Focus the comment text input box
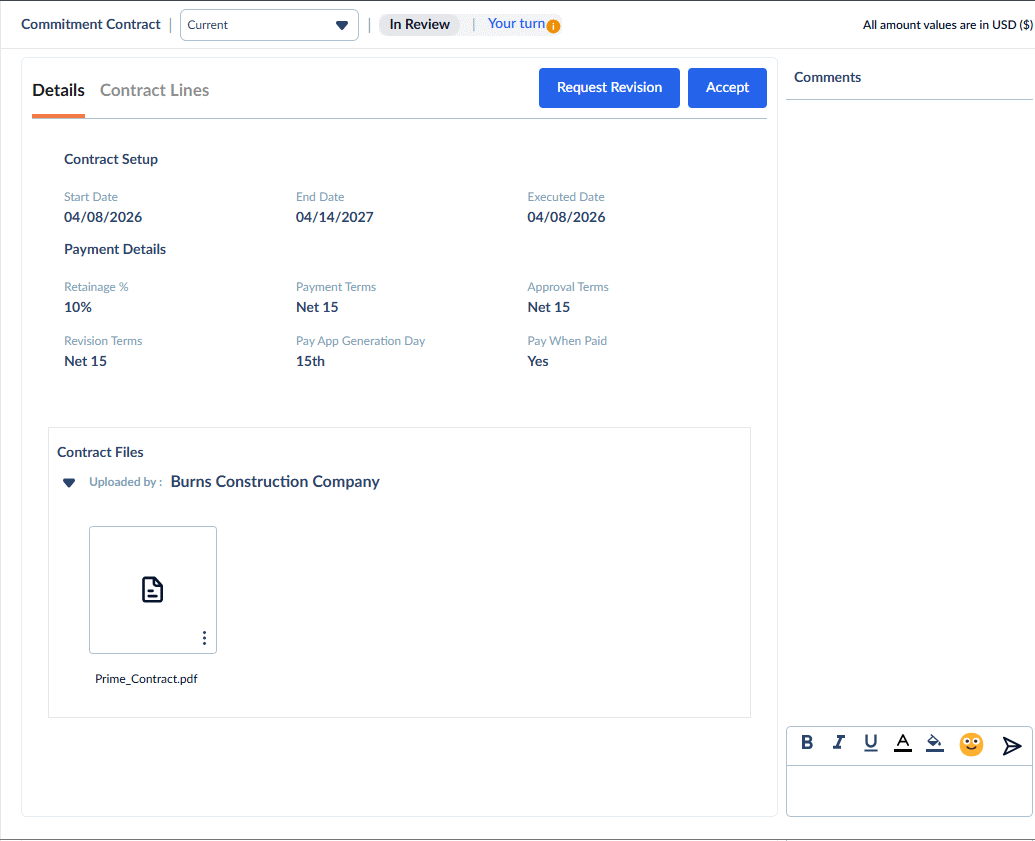 click(x=909, y=791)
